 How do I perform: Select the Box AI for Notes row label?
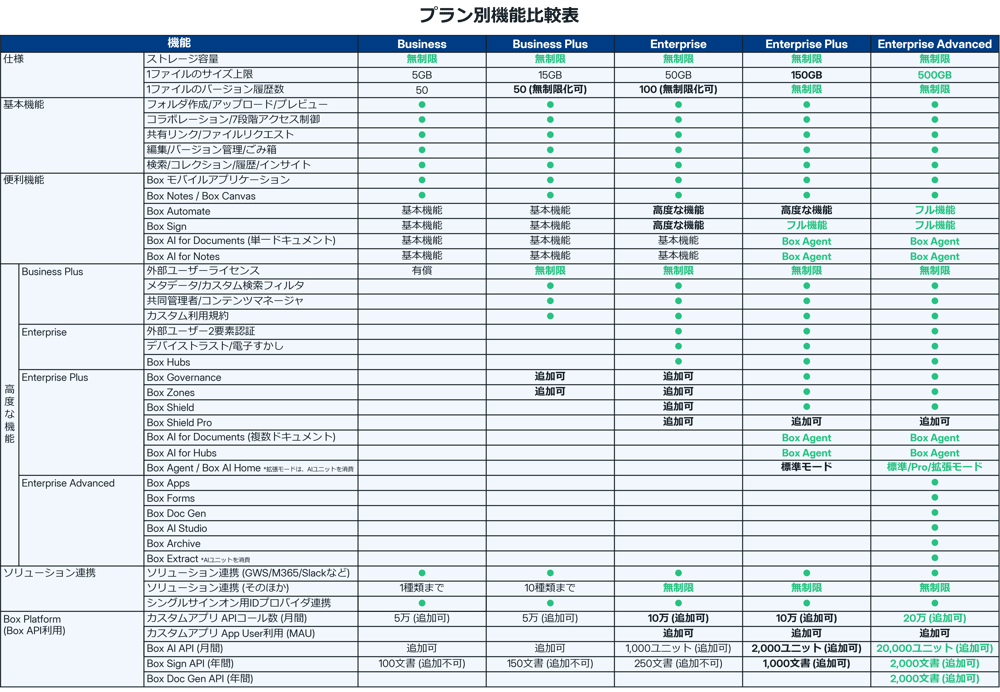(183, 256)
